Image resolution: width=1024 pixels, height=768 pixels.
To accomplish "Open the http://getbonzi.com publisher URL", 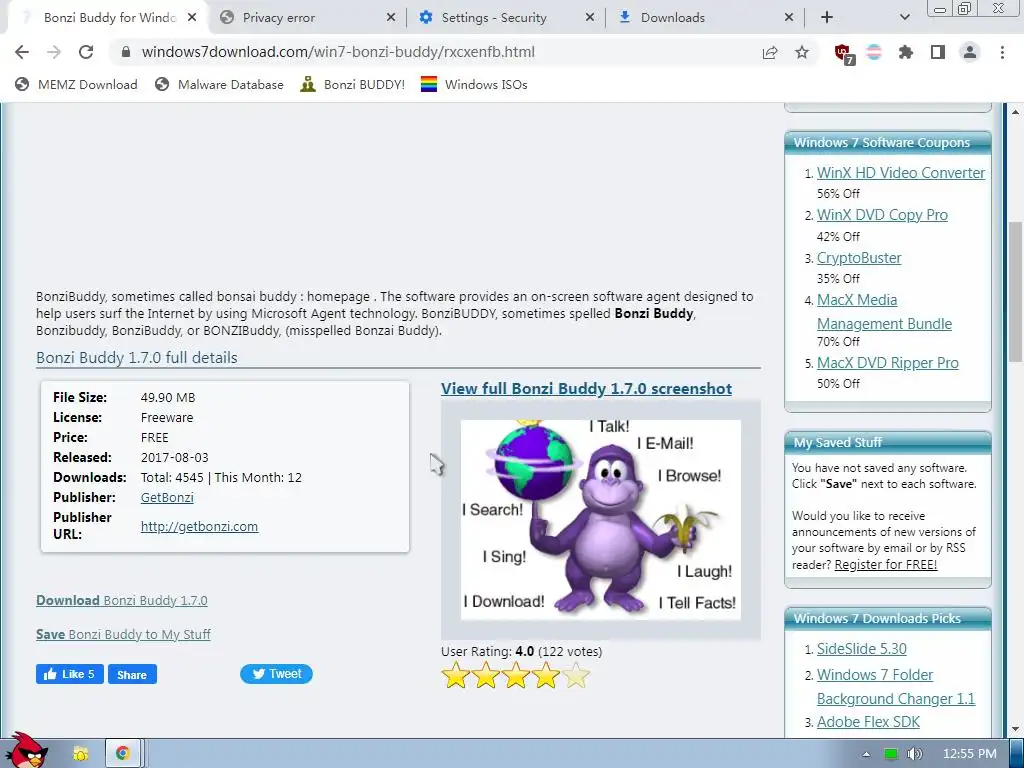I will coord(199,526).
